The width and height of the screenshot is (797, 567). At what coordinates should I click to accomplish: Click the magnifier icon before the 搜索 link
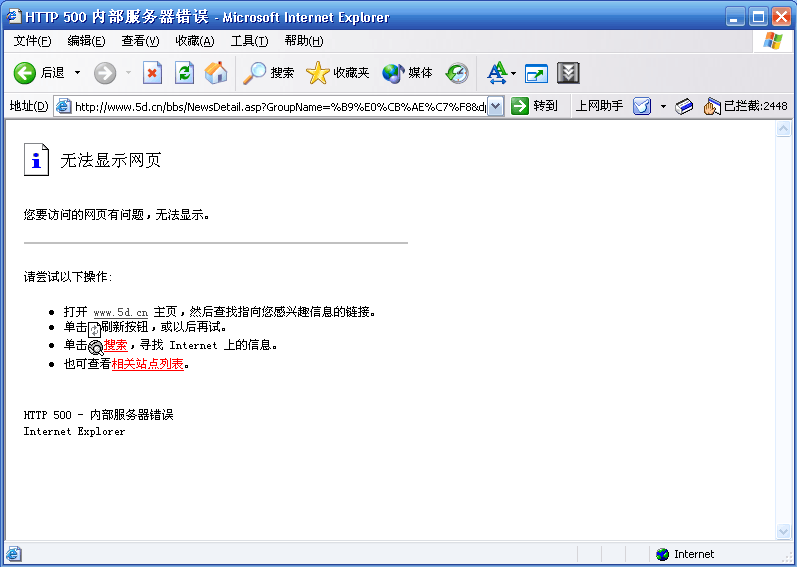96,347
